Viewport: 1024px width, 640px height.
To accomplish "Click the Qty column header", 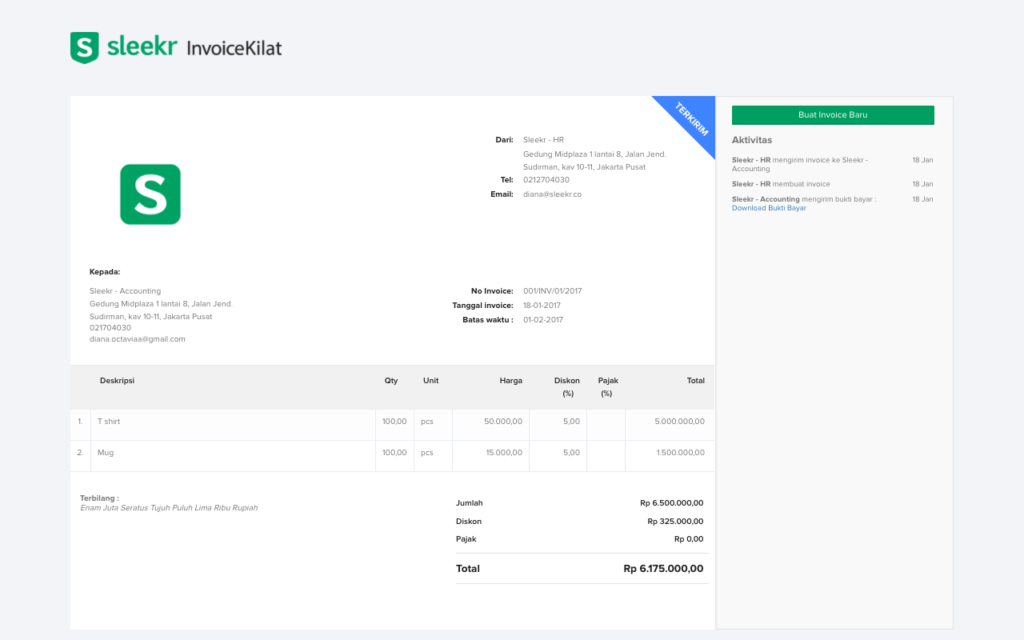I will pyautogui.click(x=391, y=381).
